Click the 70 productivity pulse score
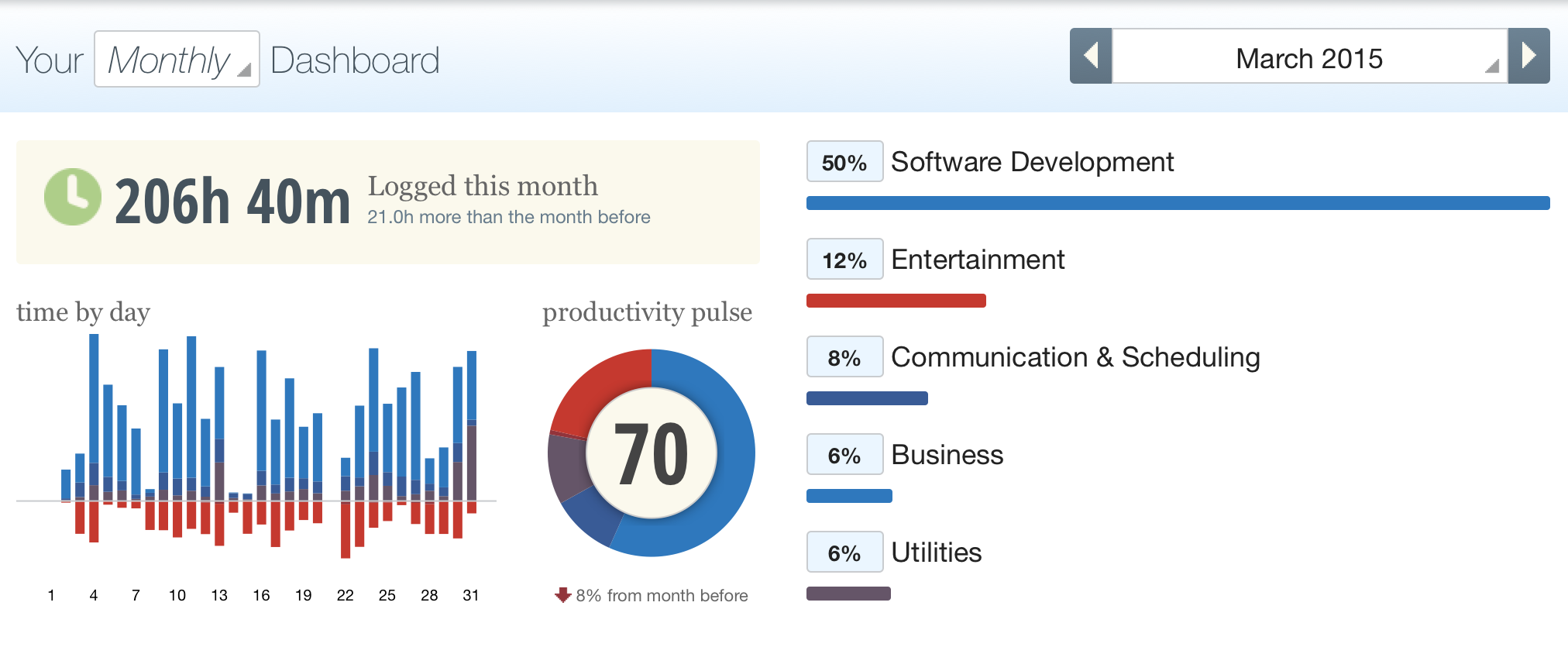The height and width of the screenshot is (654, 1568). point(652,454)
